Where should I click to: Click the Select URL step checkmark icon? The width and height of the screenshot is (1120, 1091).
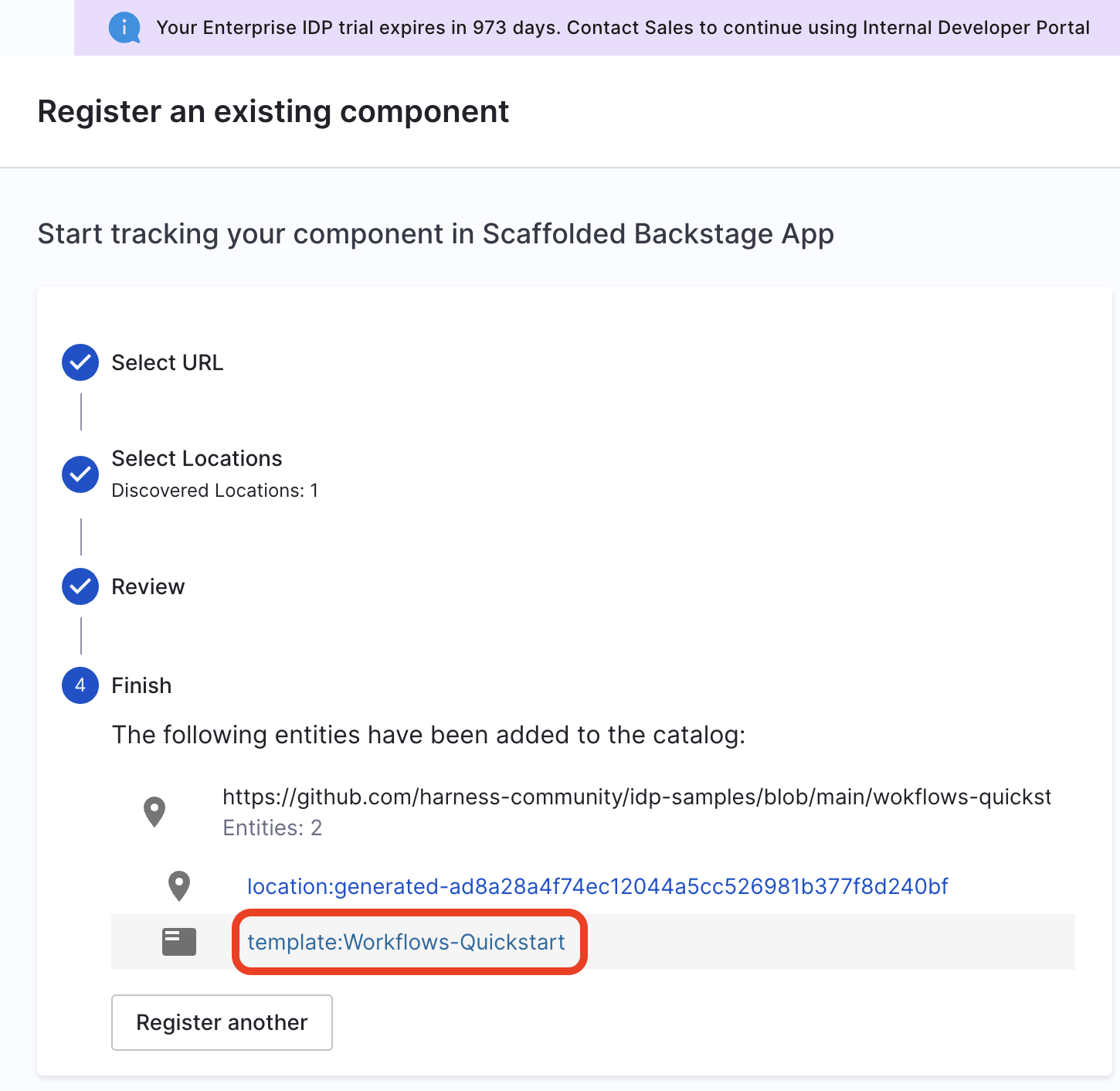[80, 362]
